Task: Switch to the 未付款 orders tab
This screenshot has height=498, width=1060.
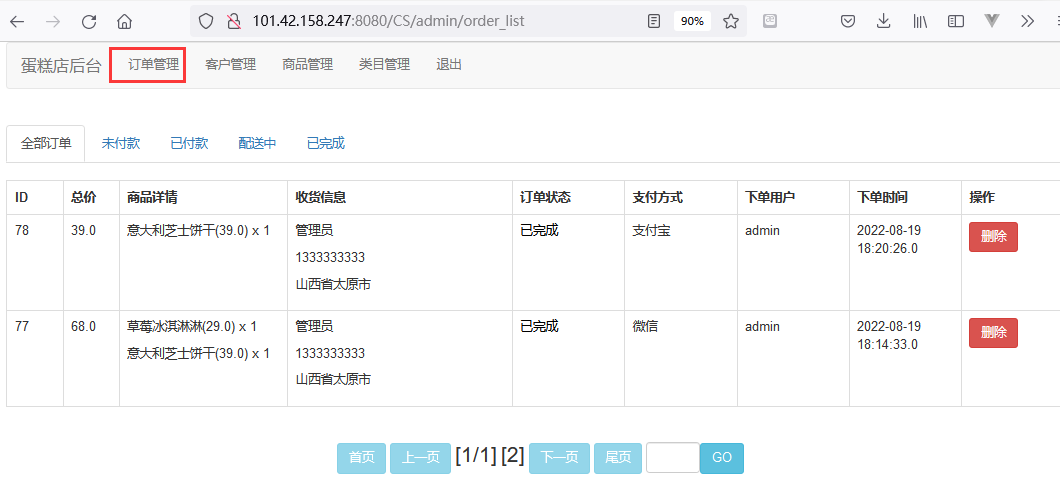Action: (121, 143)
